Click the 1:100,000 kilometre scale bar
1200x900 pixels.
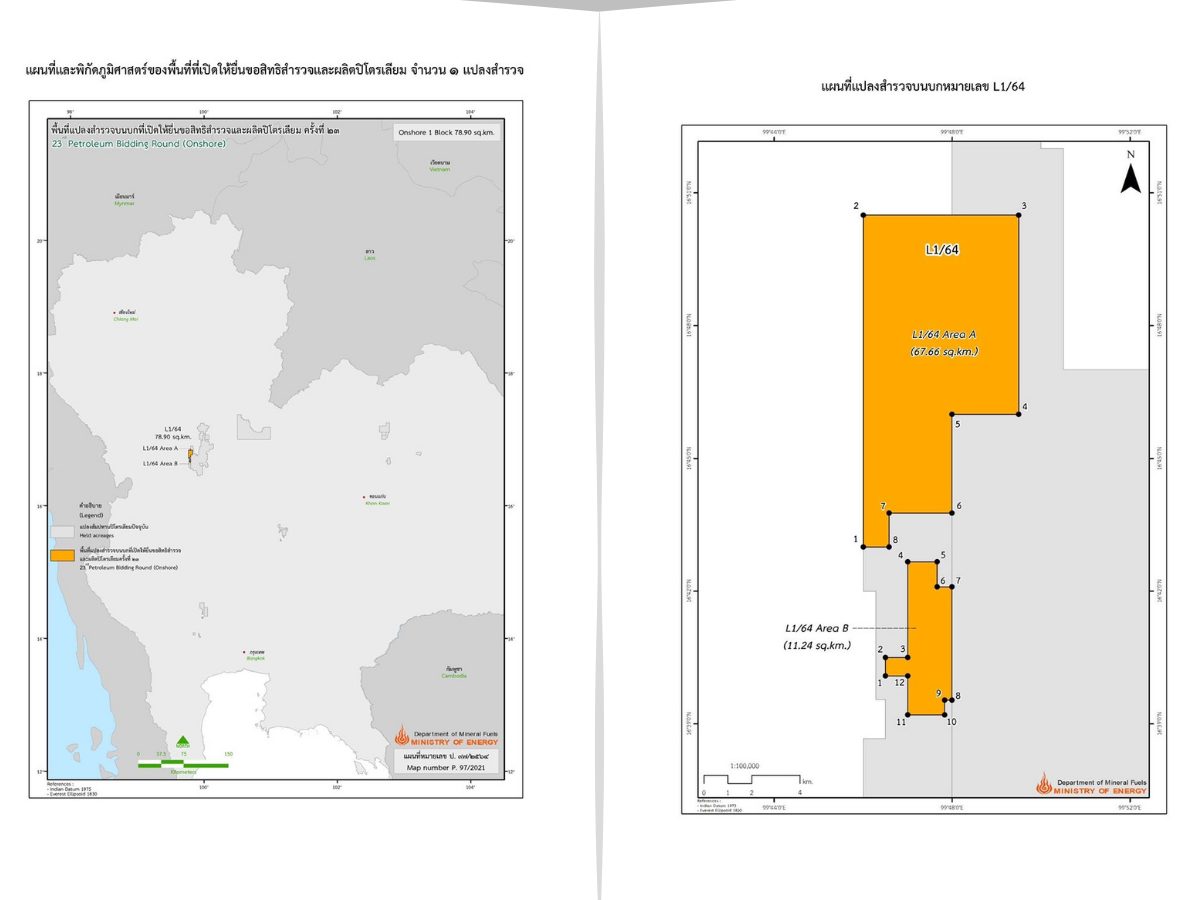pyautogui.click(x=753, y=779)
